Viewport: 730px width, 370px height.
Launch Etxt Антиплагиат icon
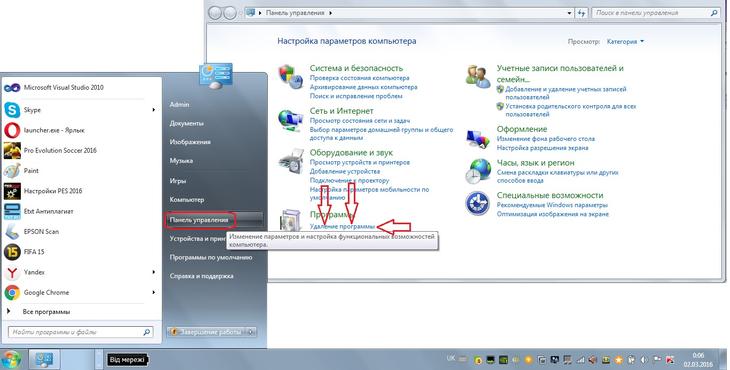[12, 211]
